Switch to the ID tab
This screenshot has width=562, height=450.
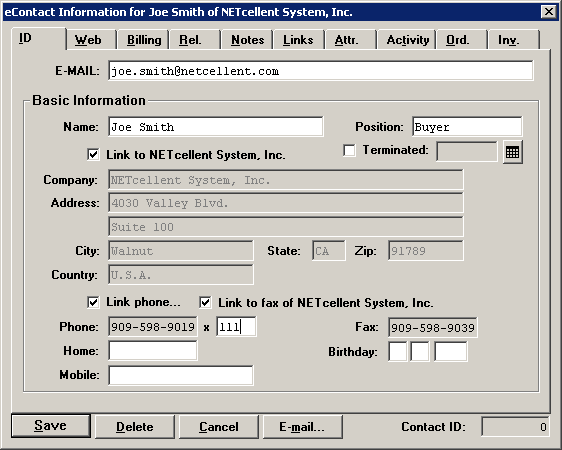click(x=39, y=38)
